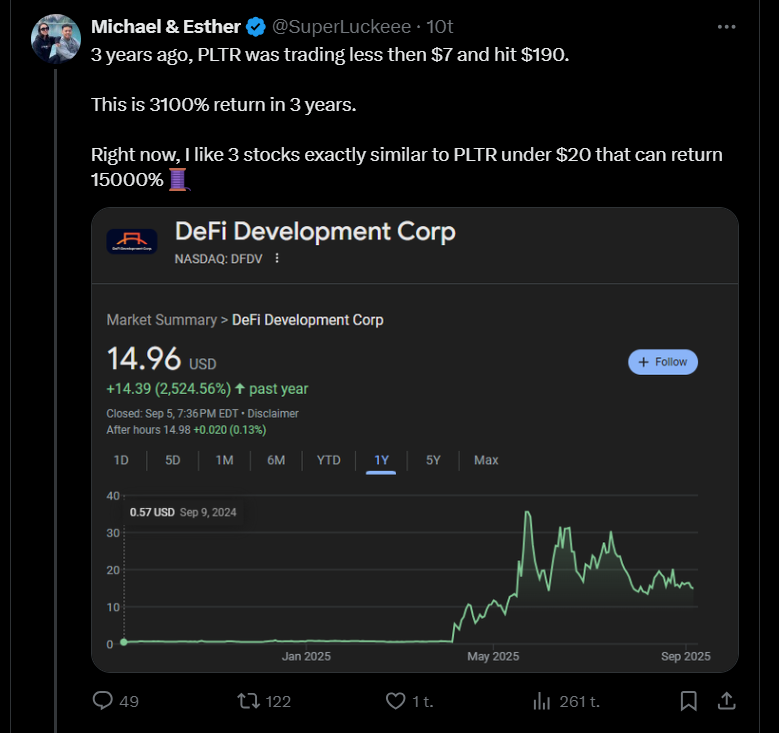Click the blue verified badge

tap(256, 26)
